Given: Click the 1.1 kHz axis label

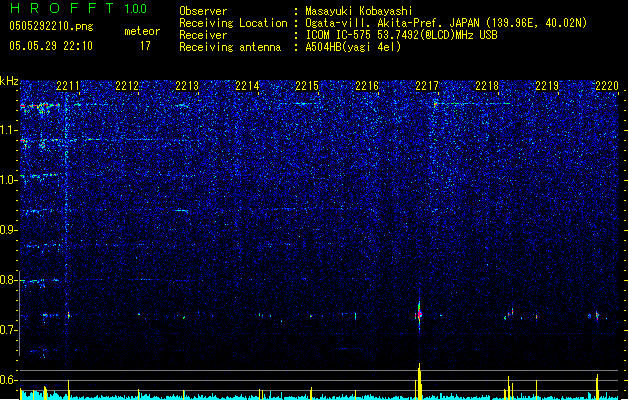Looking at the screenshot, I should (9, 130).
